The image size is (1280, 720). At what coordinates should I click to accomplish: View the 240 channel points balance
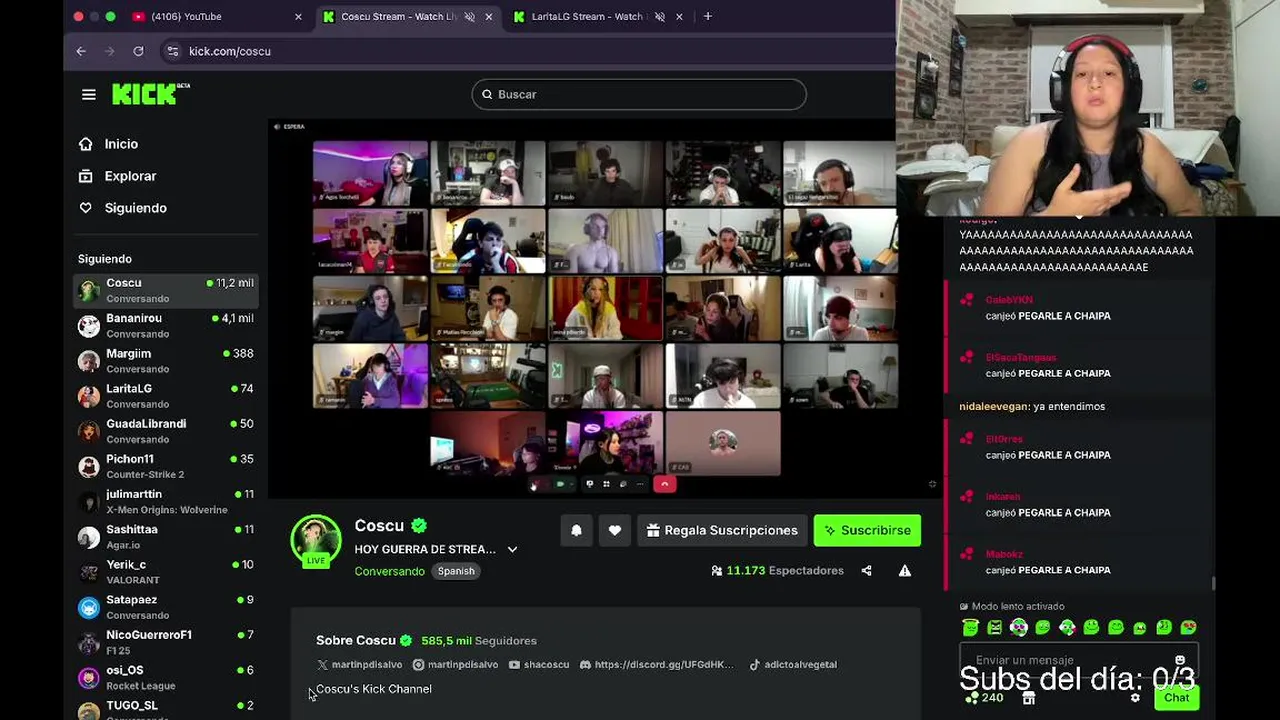pos(983,698)
